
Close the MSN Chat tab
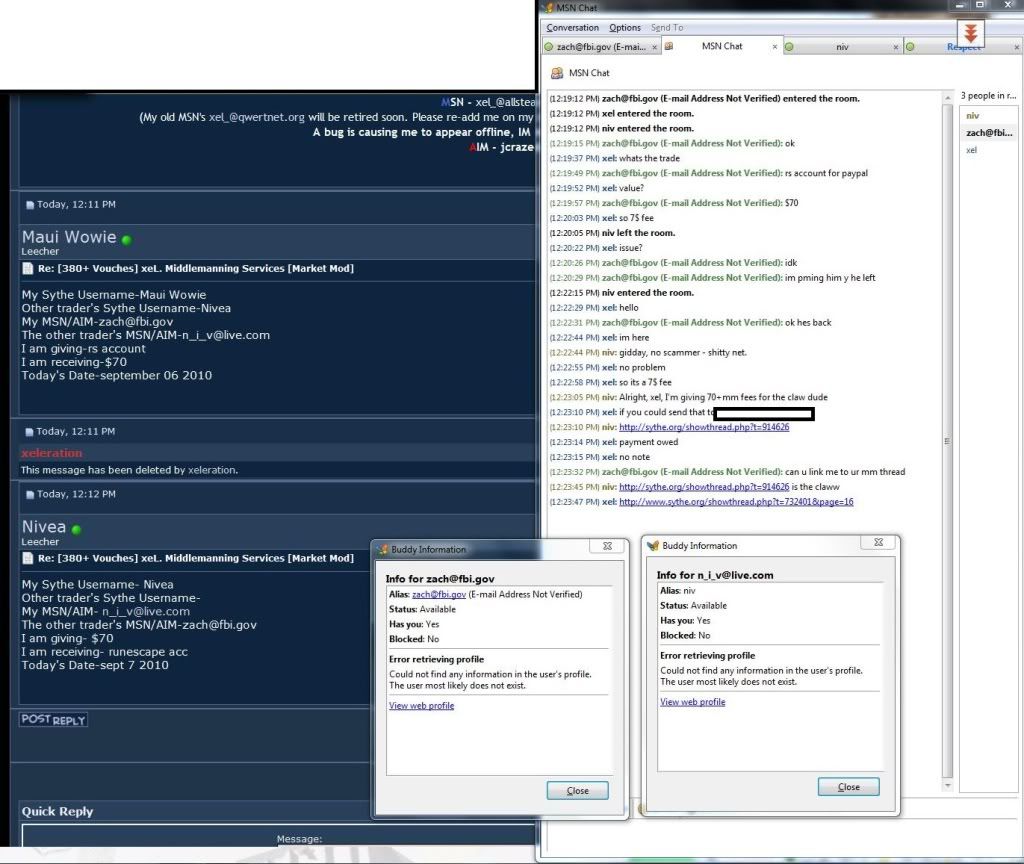coord(775,47)
